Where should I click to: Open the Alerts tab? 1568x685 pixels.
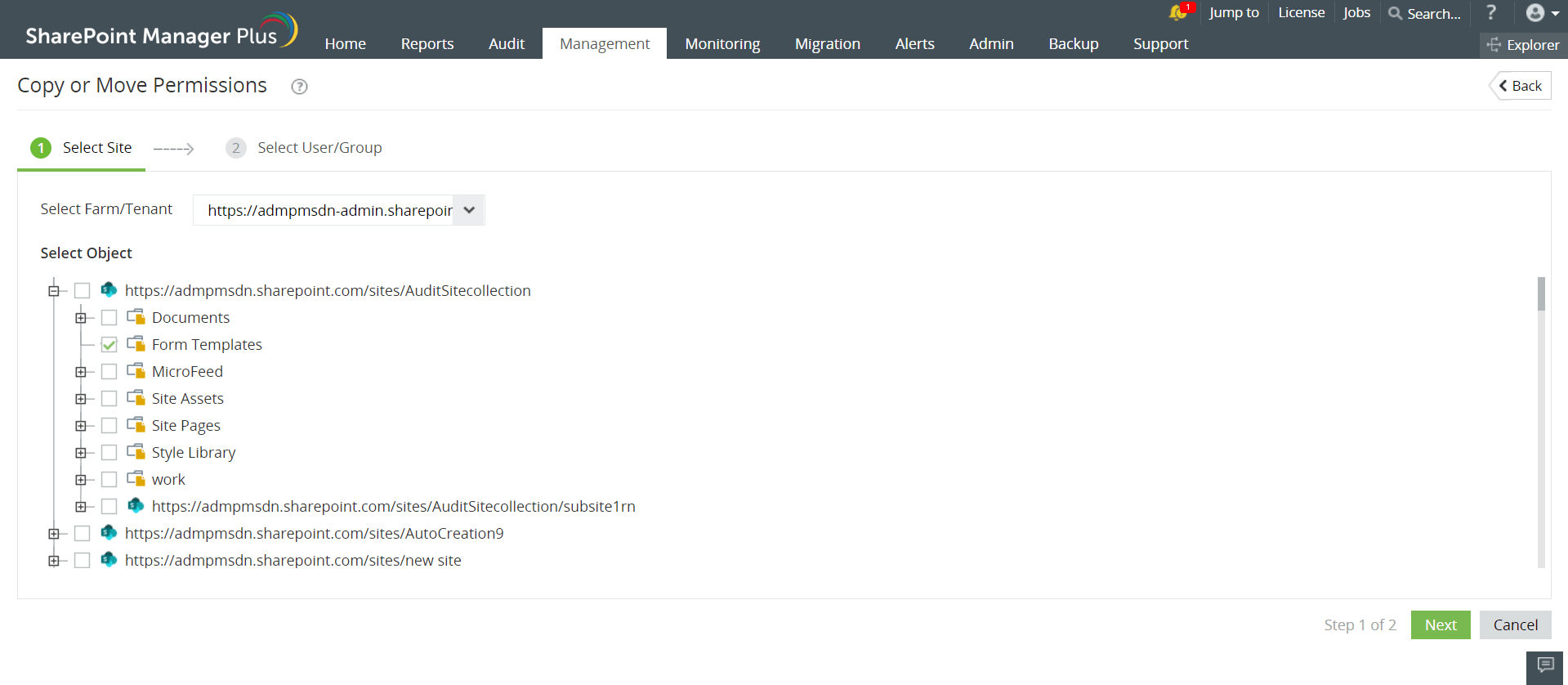(914, 44)
